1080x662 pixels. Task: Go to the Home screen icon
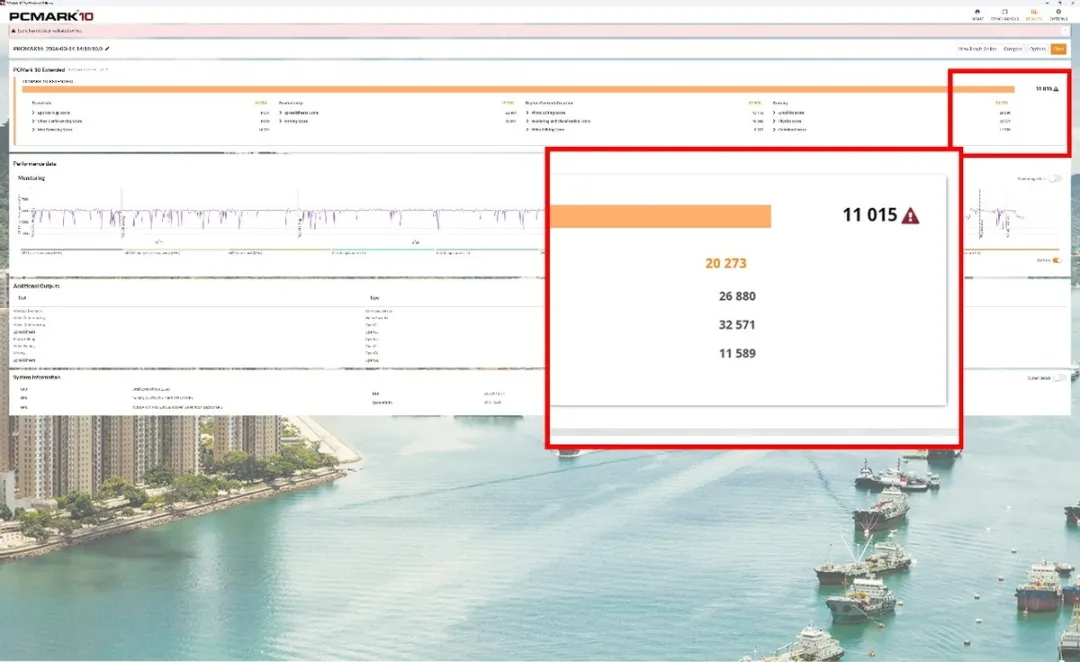pyautogui.click(x=977, y=13)
